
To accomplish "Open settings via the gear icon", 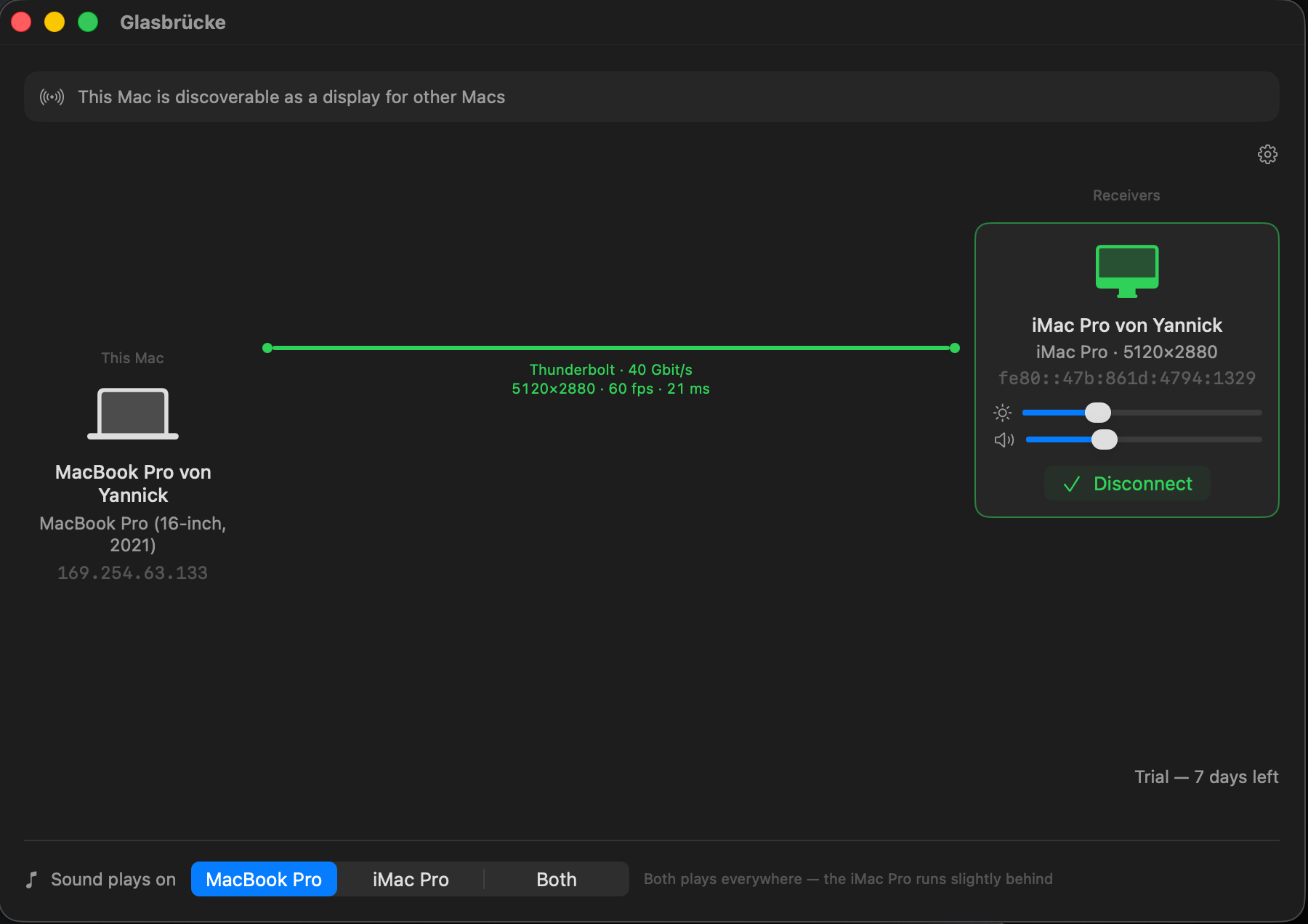I will pyautogui.click(x=1267, y=154).
